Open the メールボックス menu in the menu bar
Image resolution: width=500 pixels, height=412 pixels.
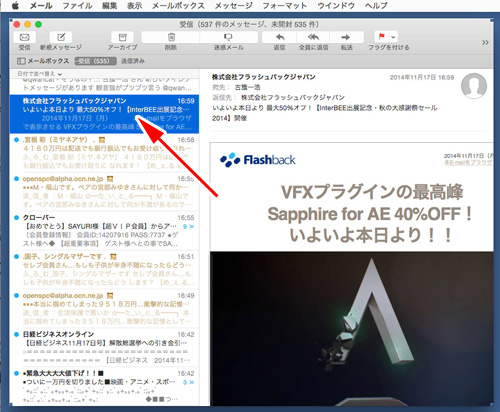coord(178,6)
